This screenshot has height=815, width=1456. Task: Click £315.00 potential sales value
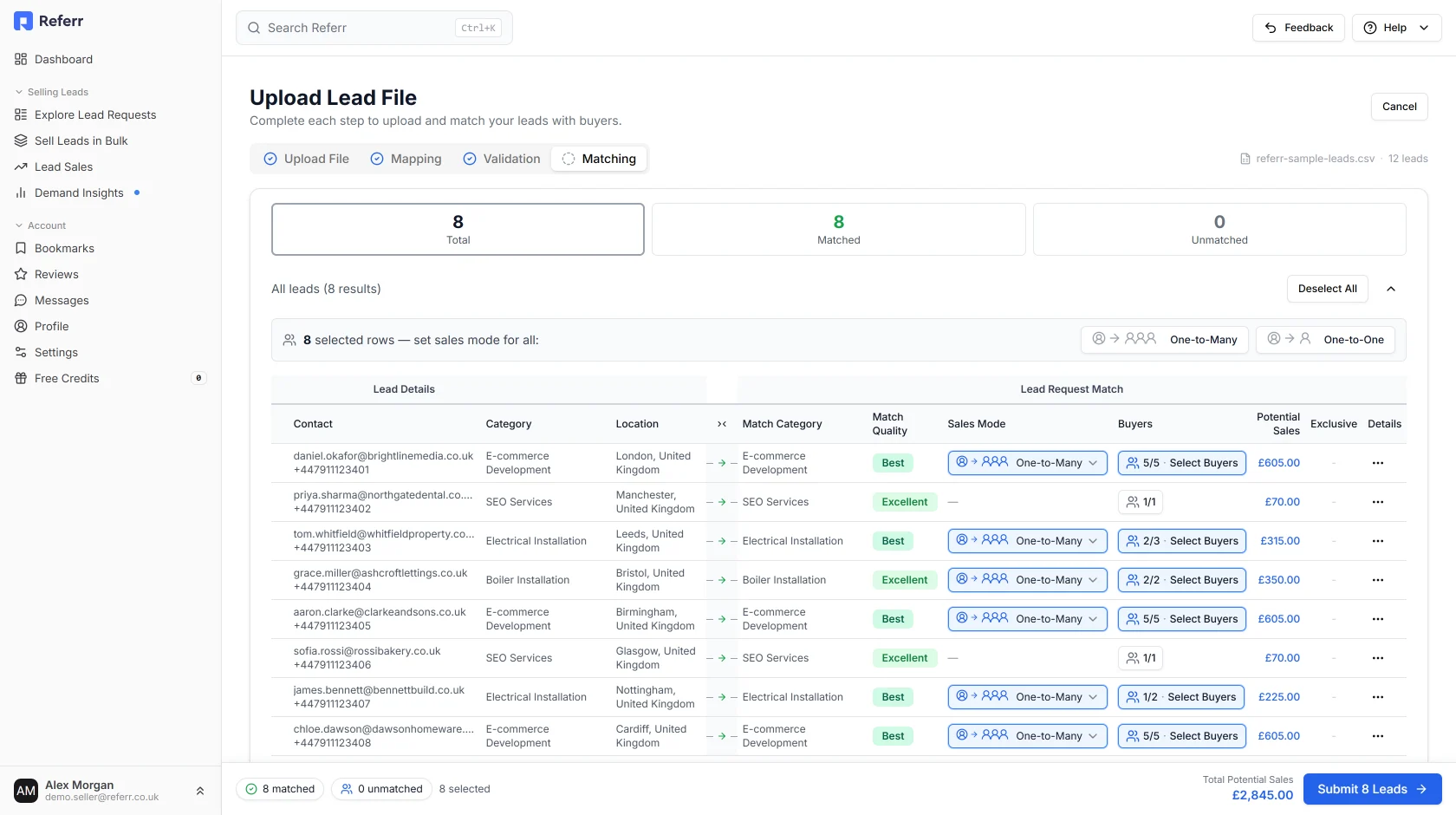coord(1280,541)
